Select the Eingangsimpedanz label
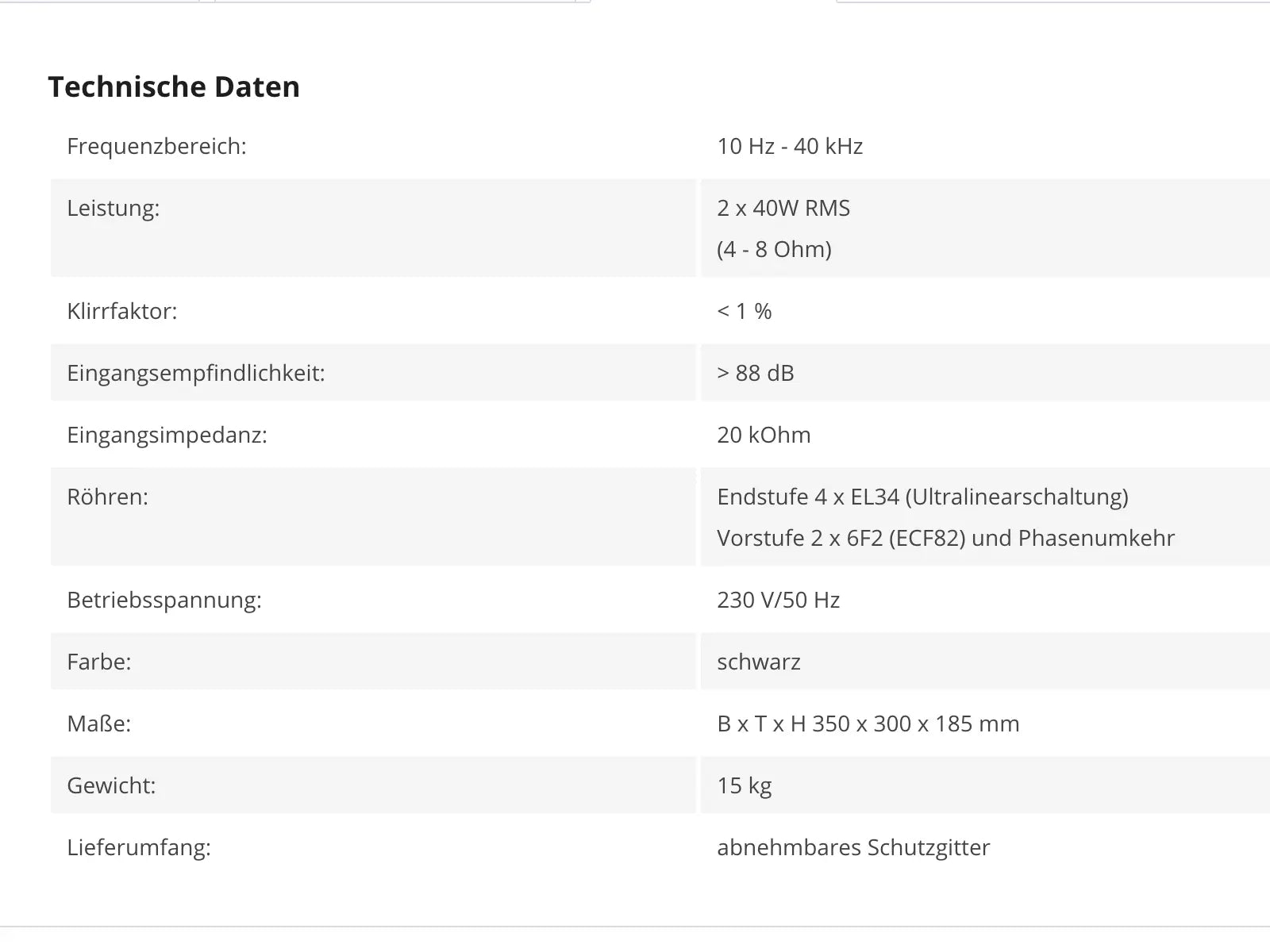Viewport: 1270px width, 952px height. coord(167,436)
